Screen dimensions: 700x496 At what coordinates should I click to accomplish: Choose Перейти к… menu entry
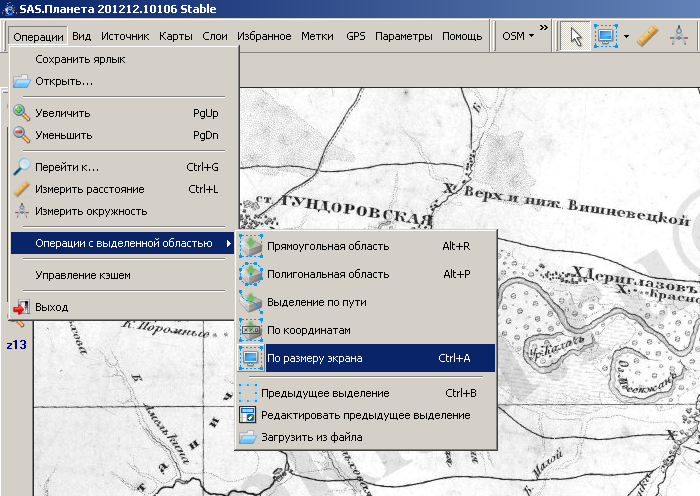[x=122, y=167]
